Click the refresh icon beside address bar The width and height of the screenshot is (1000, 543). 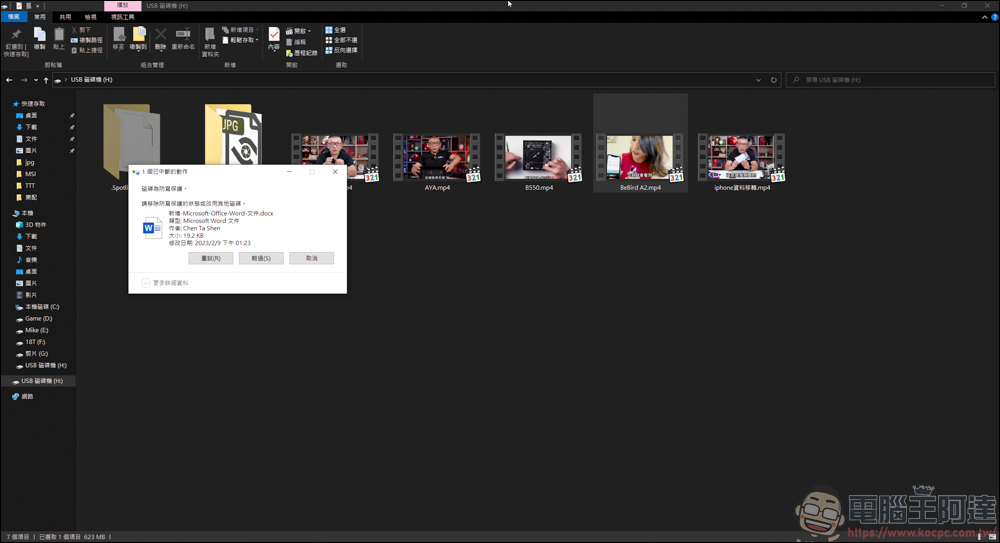[773, 80]
